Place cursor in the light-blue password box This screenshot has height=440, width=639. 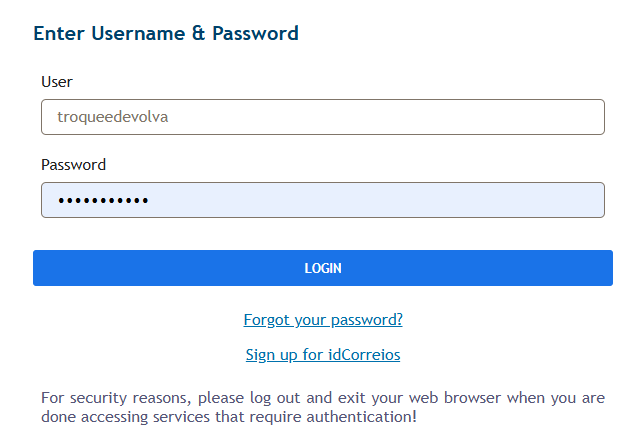coord(322,200)
